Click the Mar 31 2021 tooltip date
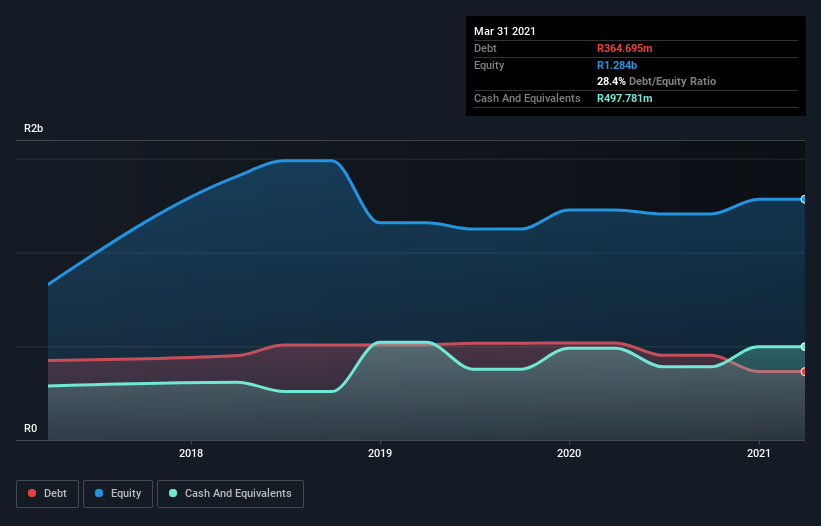Image resolution: width=821 pixels, height=526 pixels. click(x=505, y=31)
